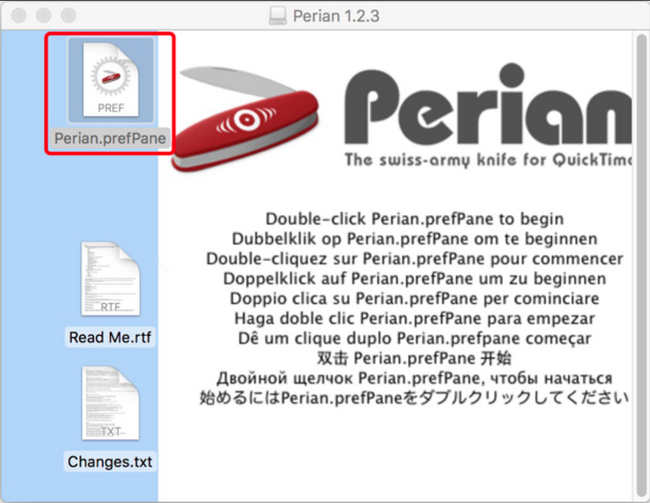Click the English Double-click Perian.prefPane instruction
The width and height of the screenshot is (650, 503).
pos(415,219)
